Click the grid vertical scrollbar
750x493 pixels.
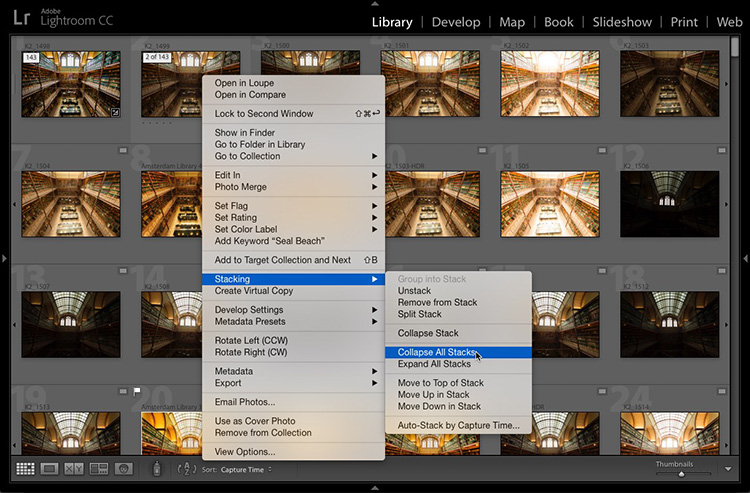click(x=735, y=48)
